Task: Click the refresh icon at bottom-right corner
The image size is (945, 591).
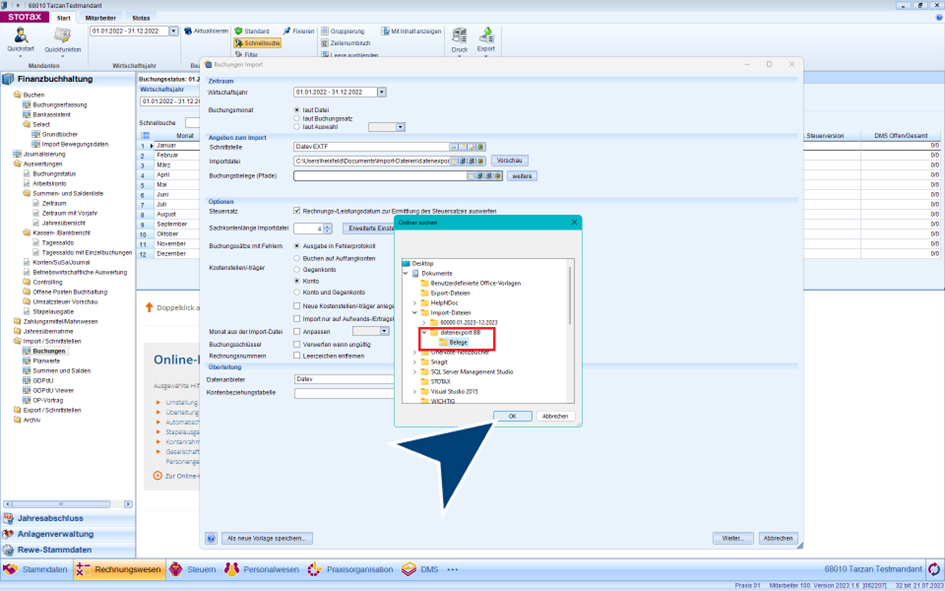Action: [934, 569]
